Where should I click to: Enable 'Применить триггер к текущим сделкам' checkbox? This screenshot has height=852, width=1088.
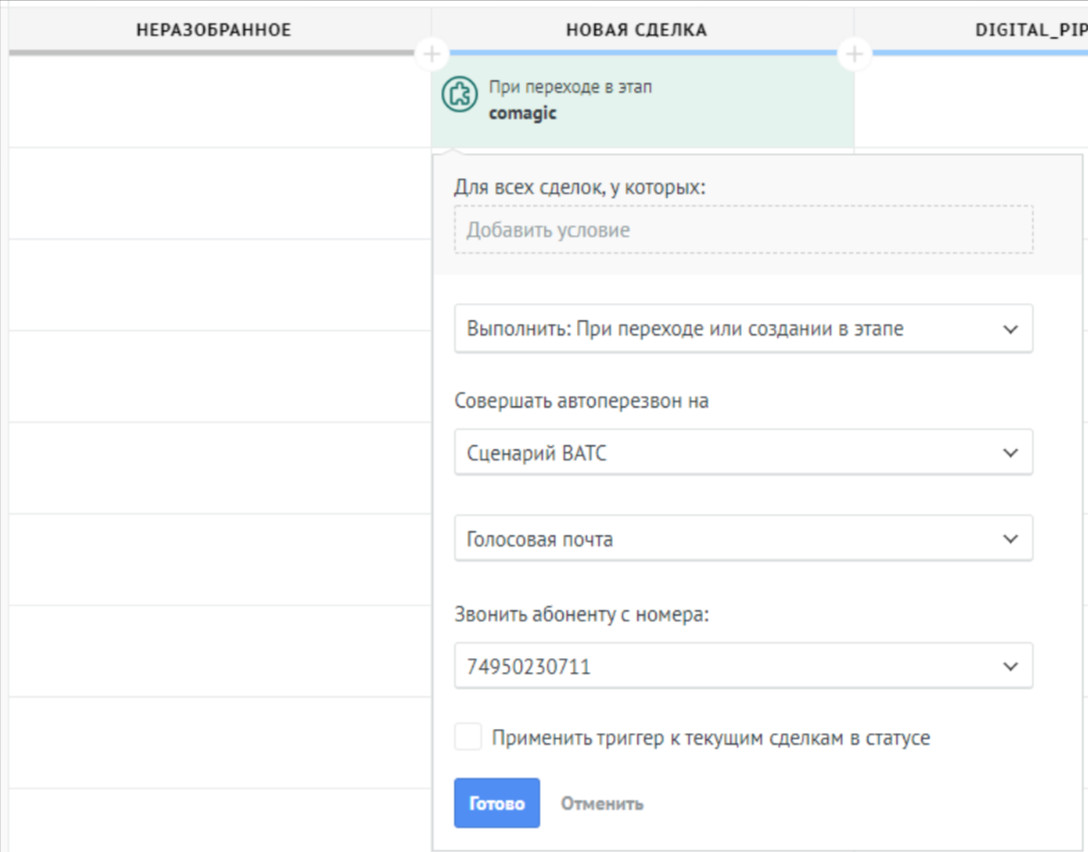coord(468,737)
